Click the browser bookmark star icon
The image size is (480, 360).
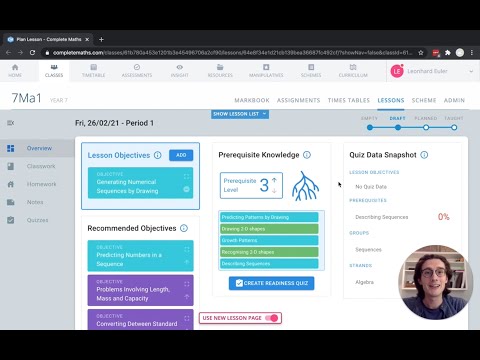click(421, 53)
